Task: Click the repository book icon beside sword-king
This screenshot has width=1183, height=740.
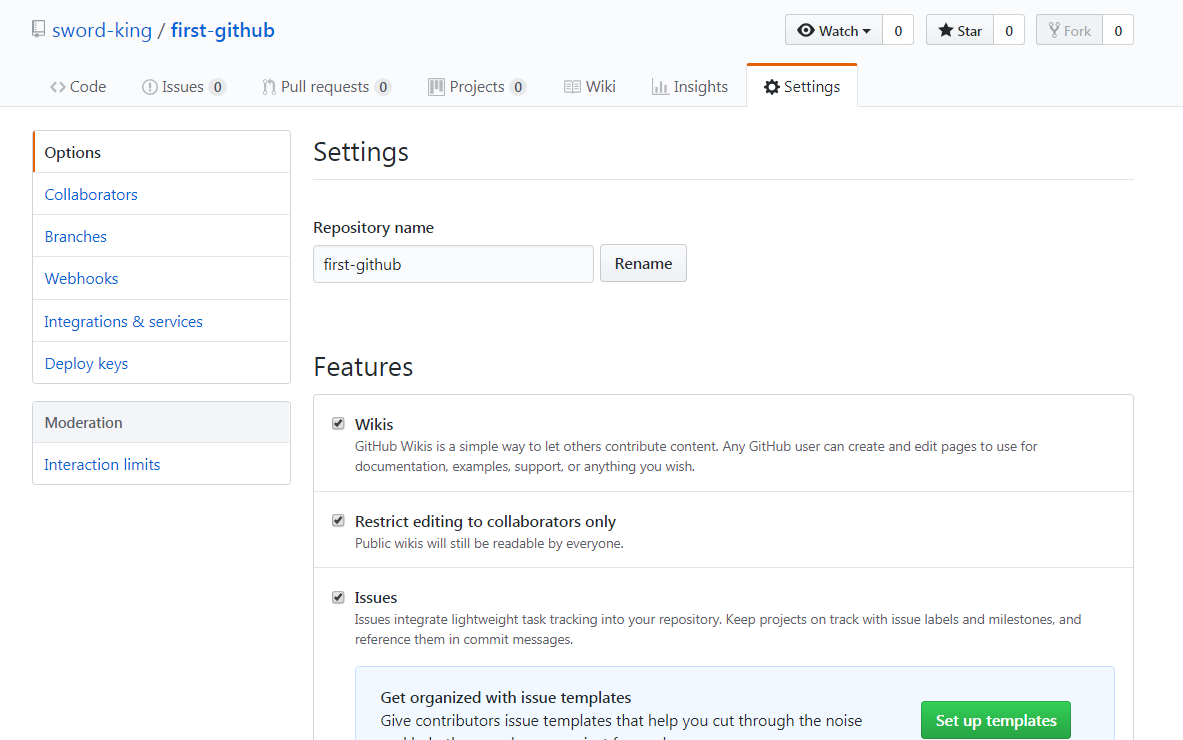Action: pyautogui.click(x=38, y=29)
